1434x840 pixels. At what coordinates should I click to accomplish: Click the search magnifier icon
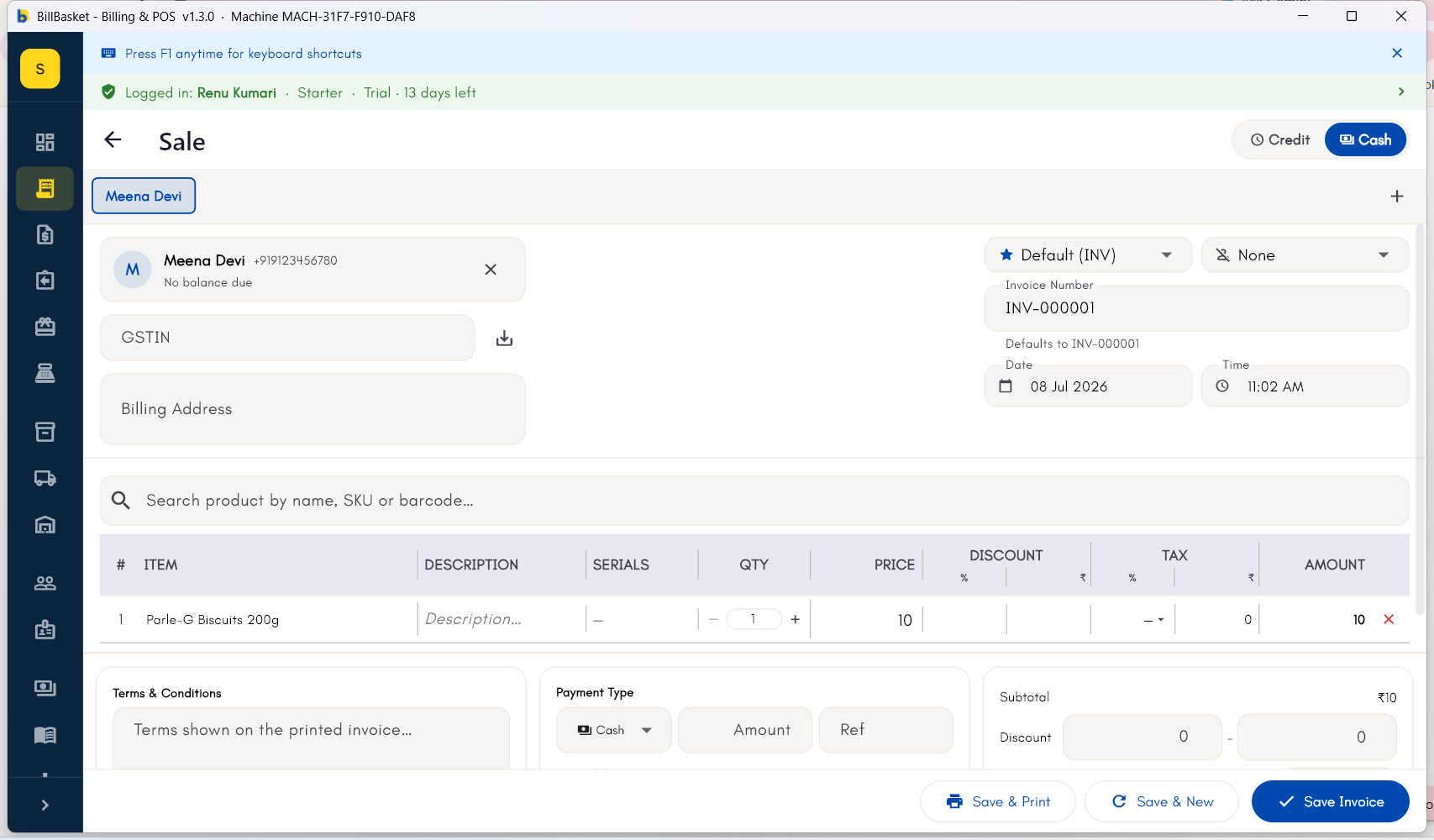coord(121,501)
